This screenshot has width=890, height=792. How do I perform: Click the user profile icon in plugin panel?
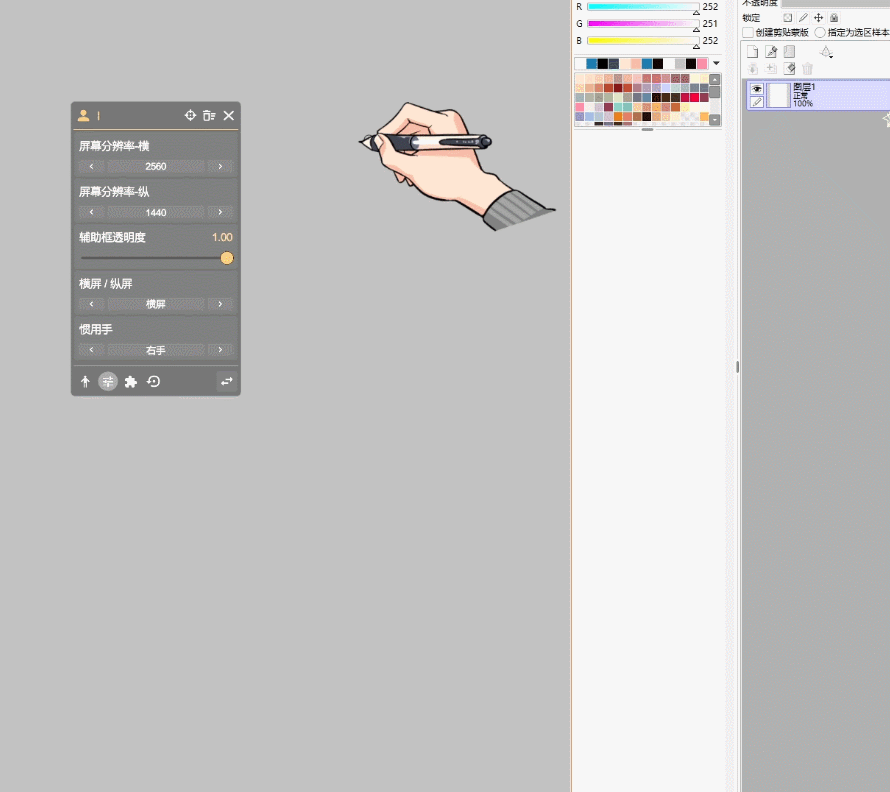83,115
